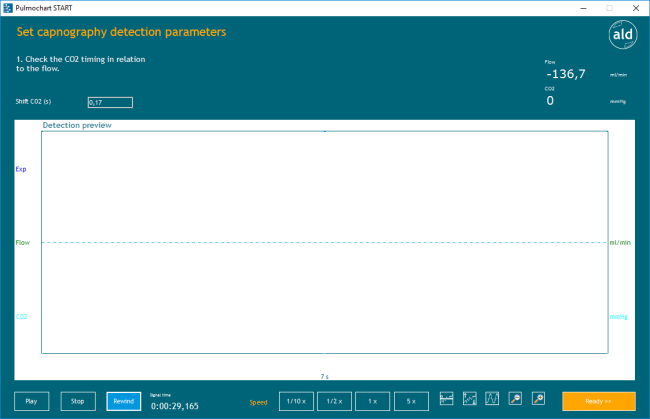
Task: Rewind the signal to the start
Action: pos(124,401)
